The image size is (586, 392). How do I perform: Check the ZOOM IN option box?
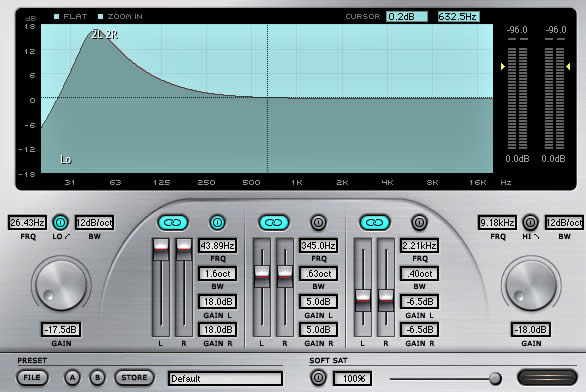pyautogui.click(x=100, y=16)
